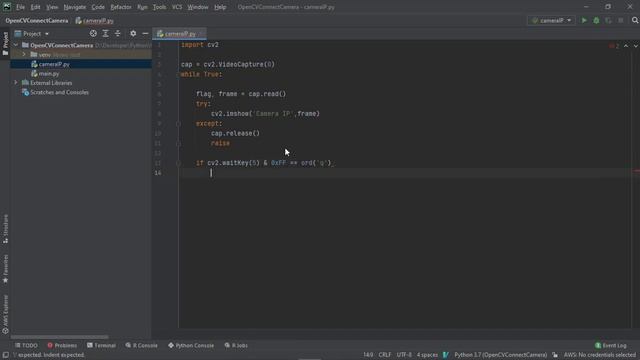Go to next highlighted error arrow

click(x=636, y=46)
